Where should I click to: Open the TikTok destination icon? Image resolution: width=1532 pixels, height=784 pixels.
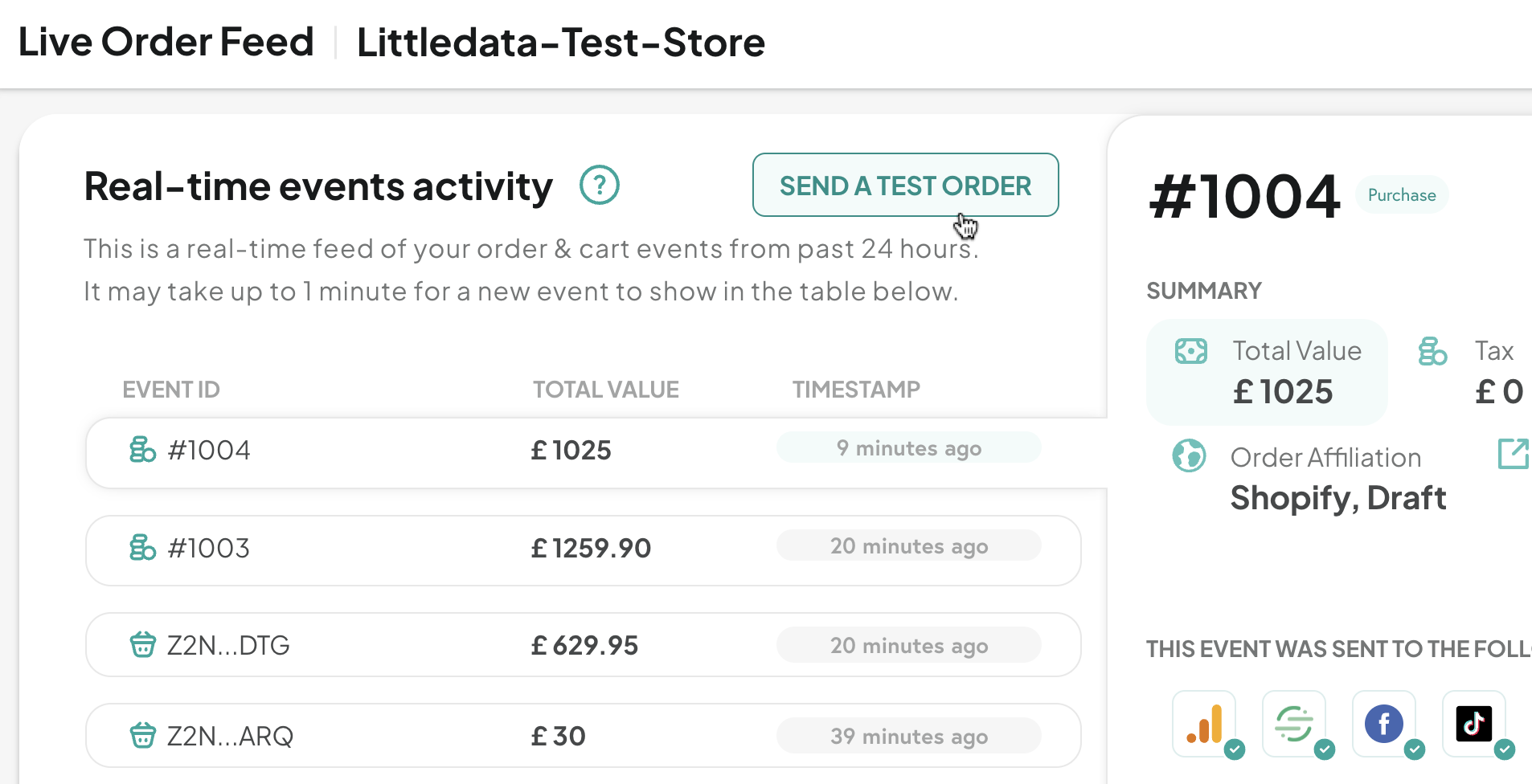[1474, 724]
